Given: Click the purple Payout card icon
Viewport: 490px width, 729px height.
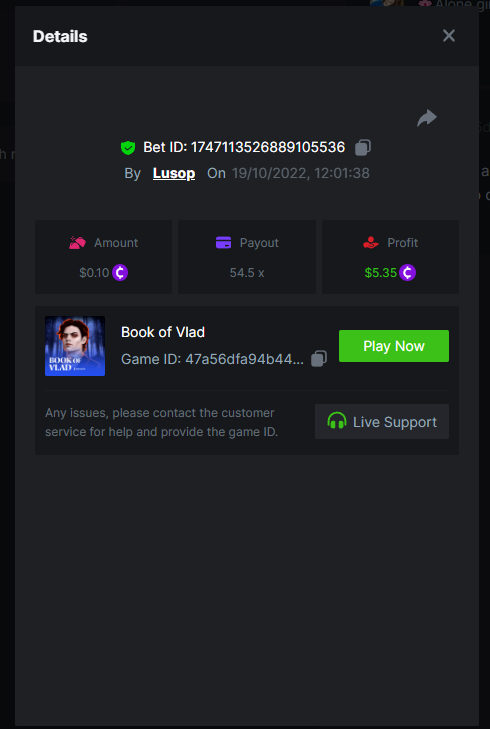Looking at the screenshot, I should 224,243.
